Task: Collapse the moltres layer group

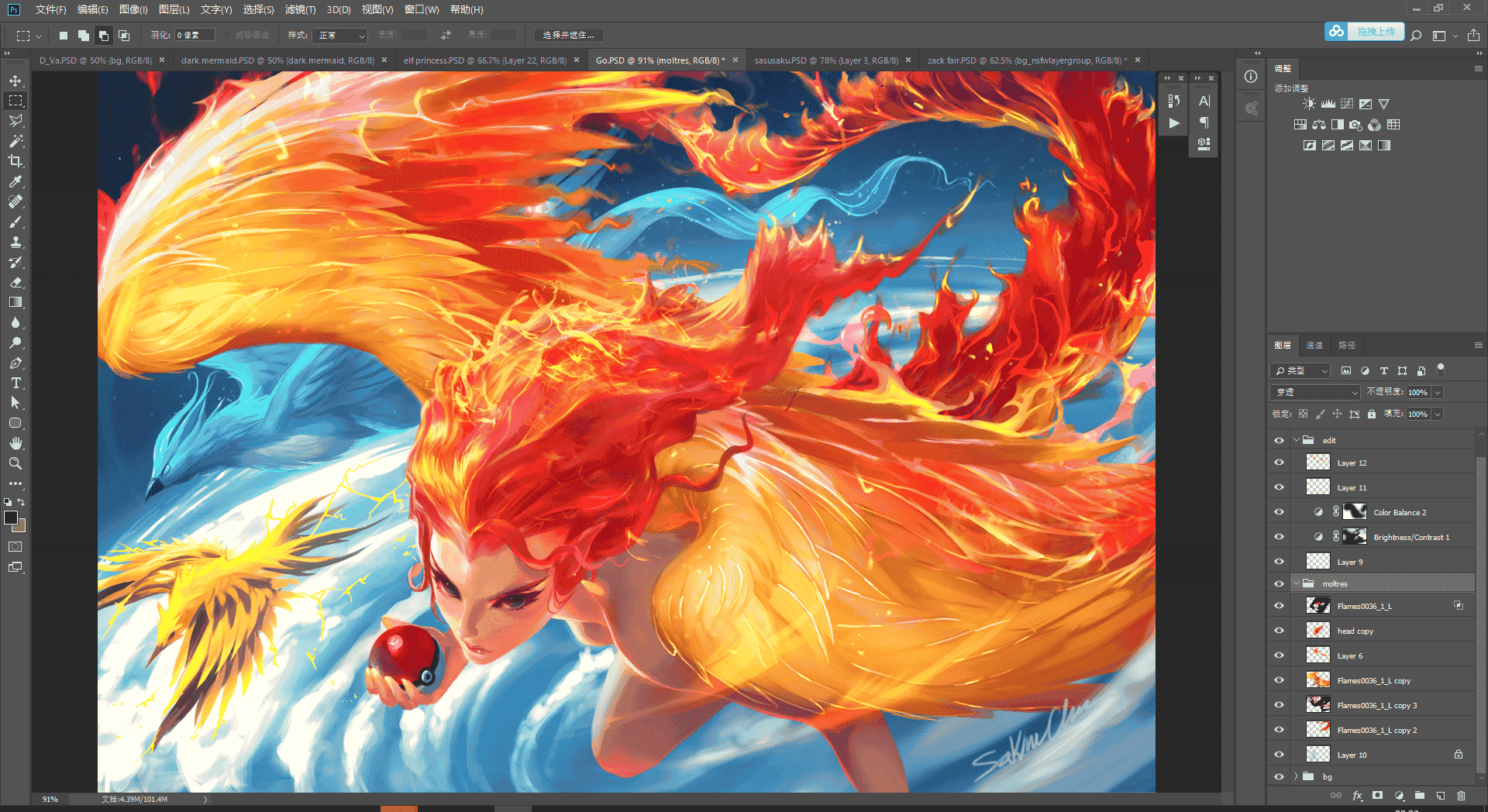Action: [1297, 583]
